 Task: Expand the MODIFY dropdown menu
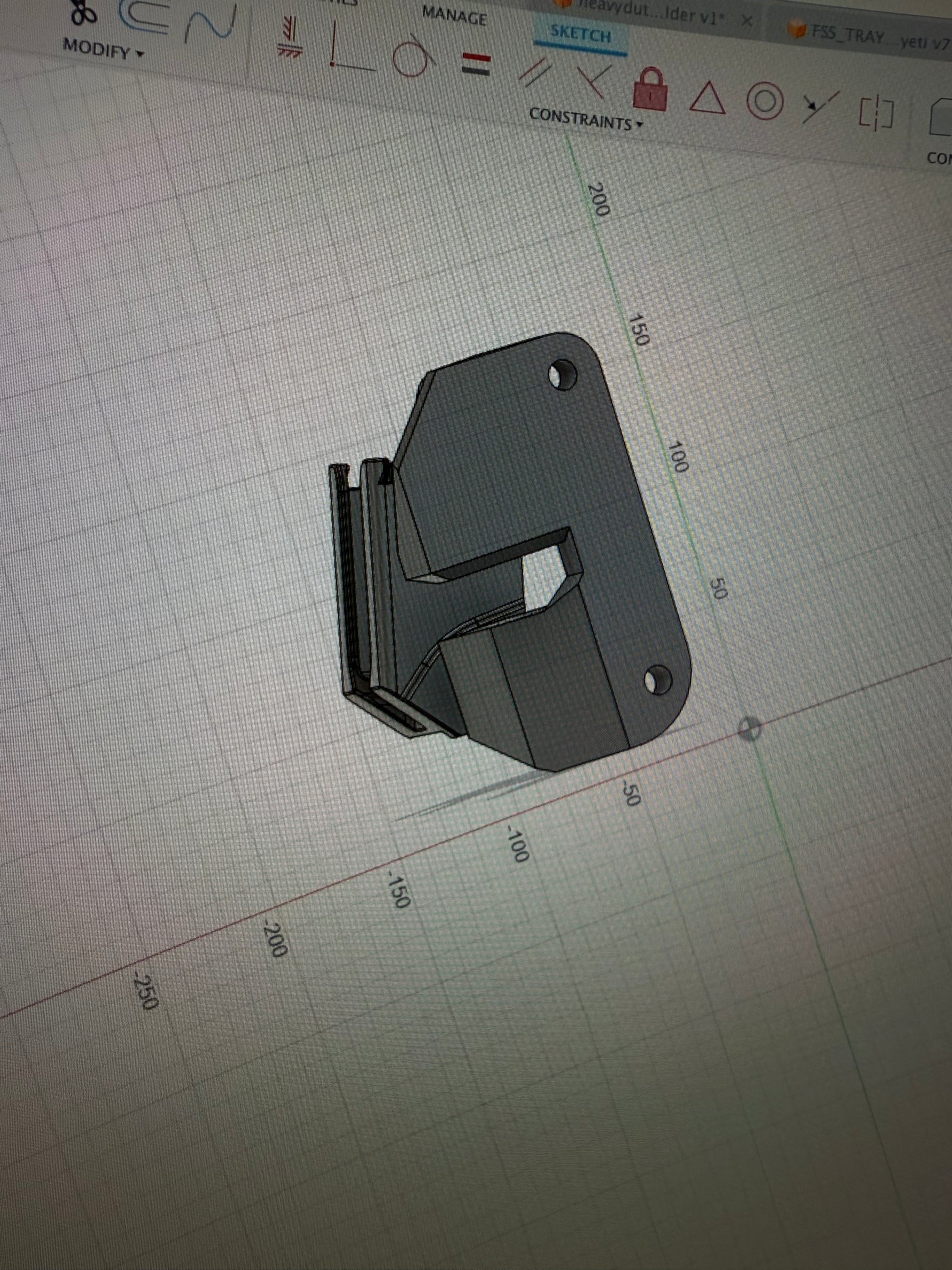pyautogui.click(x=104, y=49)
